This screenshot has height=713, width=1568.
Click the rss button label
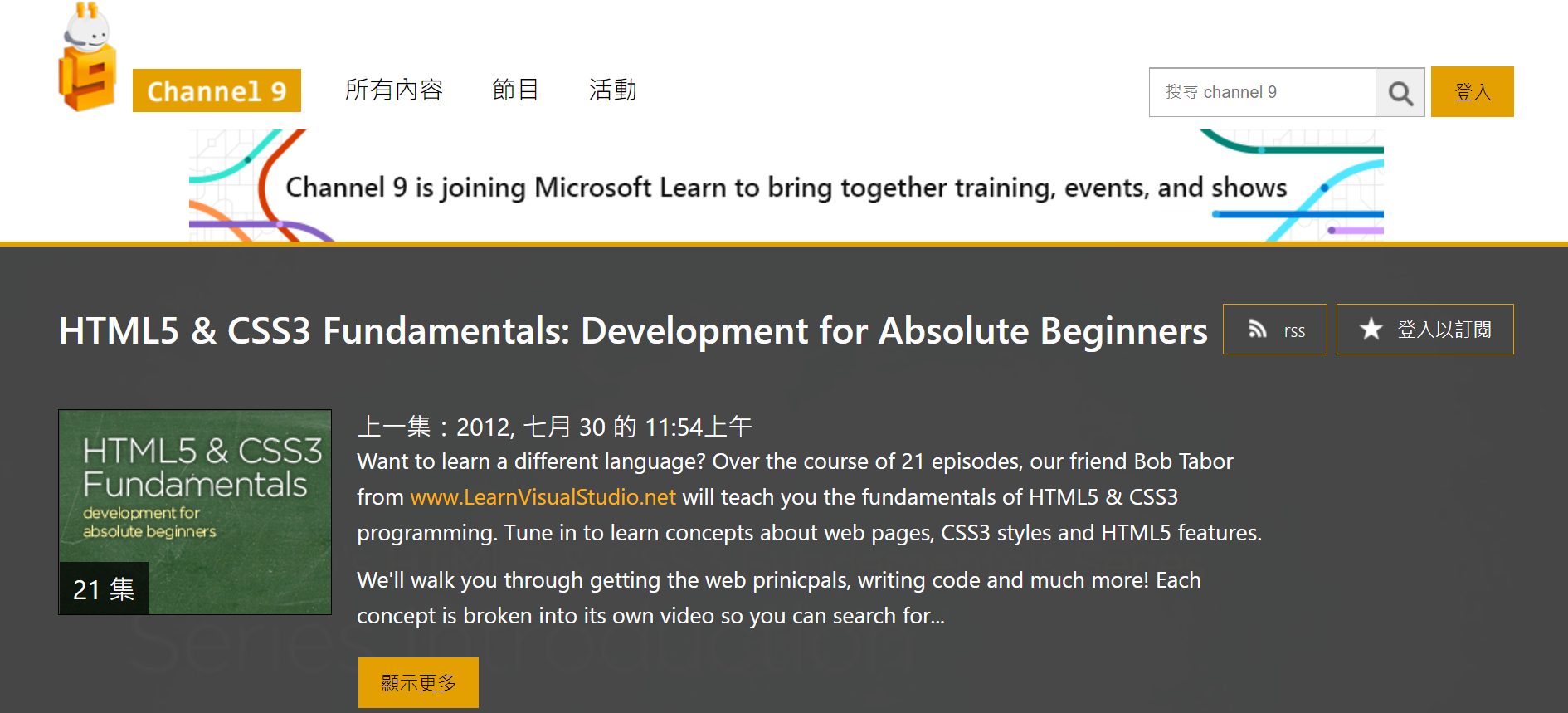click(1294, 331)
